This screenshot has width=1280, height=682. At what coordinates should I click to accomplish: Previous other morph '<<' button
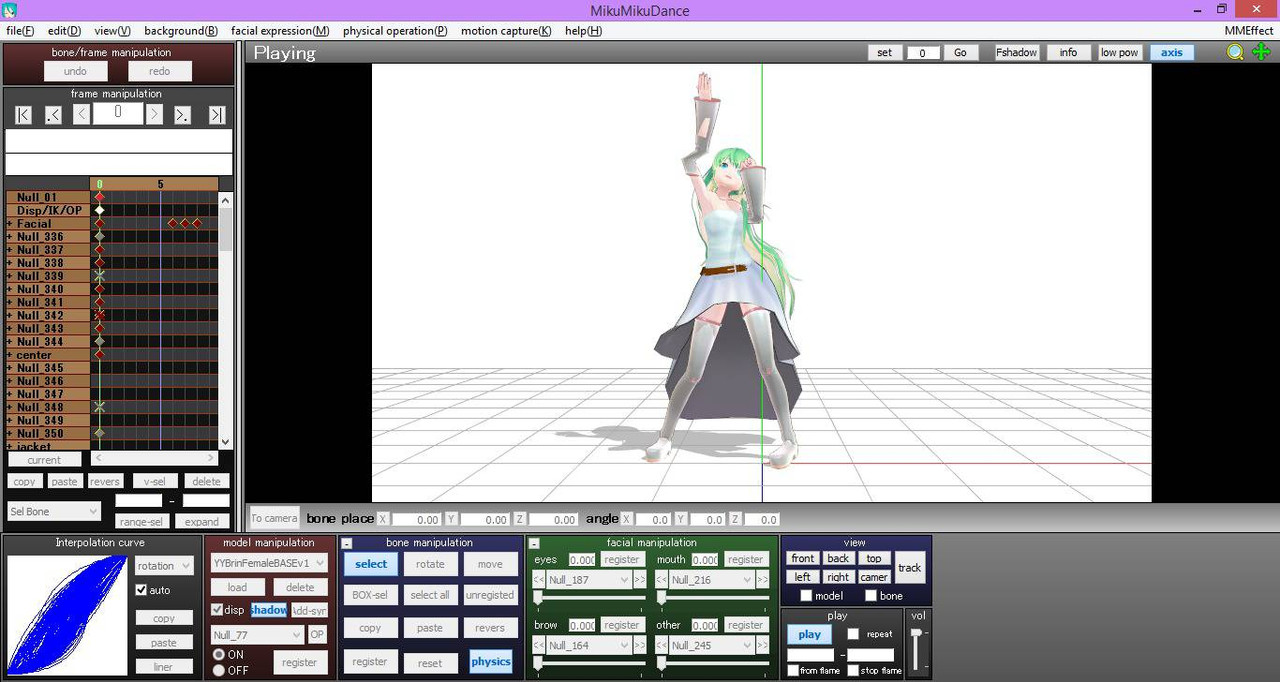662,645
